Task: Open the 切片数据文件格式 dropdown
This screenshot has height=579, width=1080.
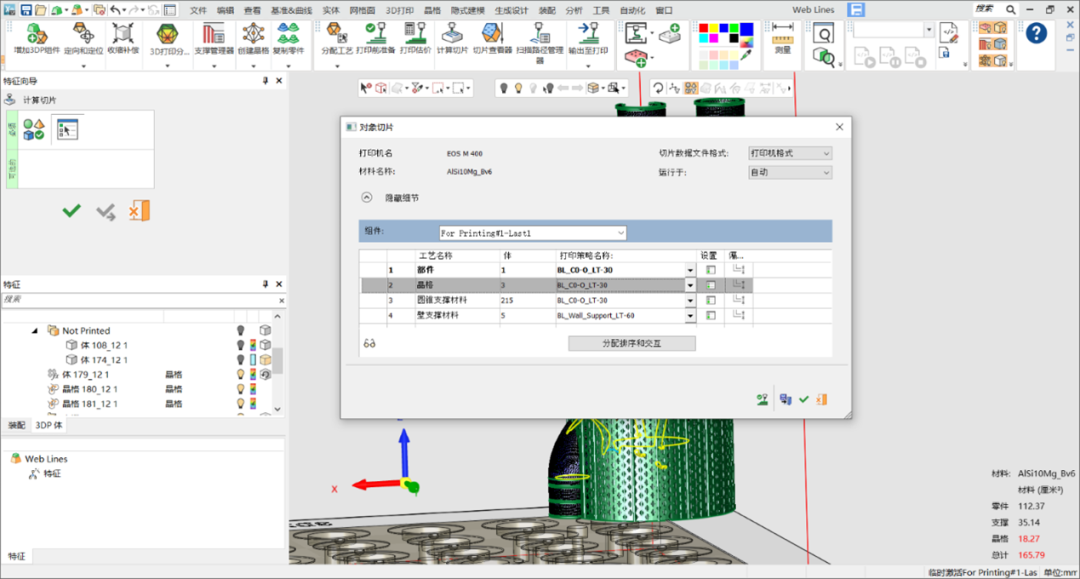Action: click(x=790, y=154)
